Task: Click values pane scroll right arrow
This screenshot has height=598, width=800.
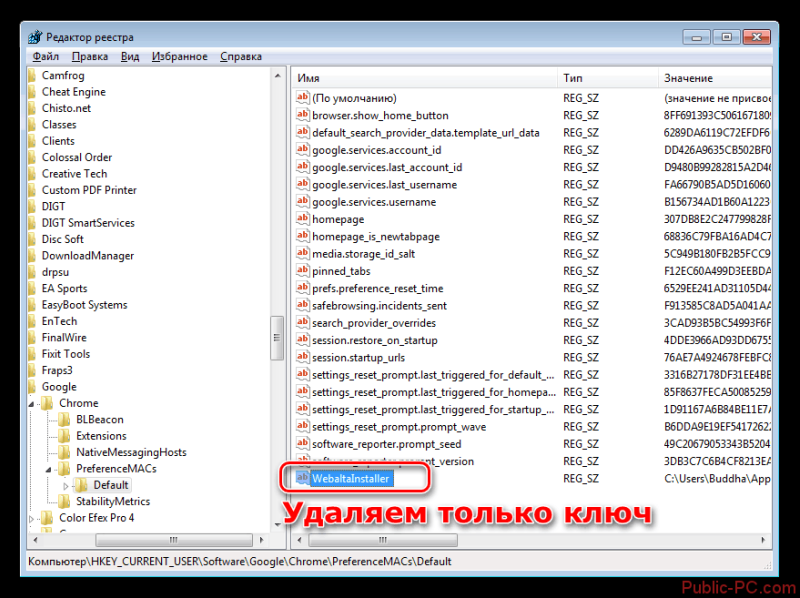Action: (x=763, y=539)
